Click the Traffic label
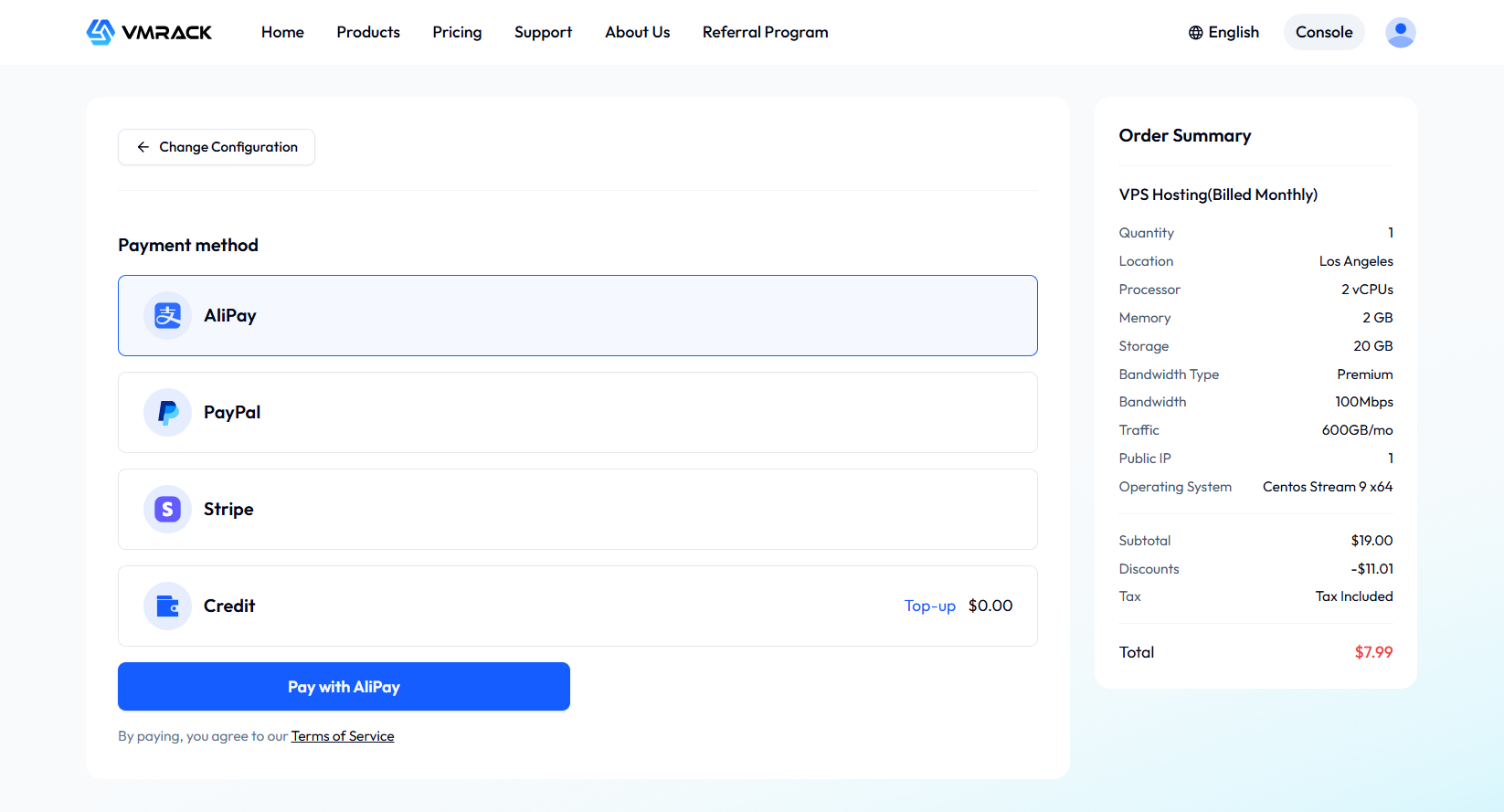The image size is (1504, 812). pos(1139,430)
